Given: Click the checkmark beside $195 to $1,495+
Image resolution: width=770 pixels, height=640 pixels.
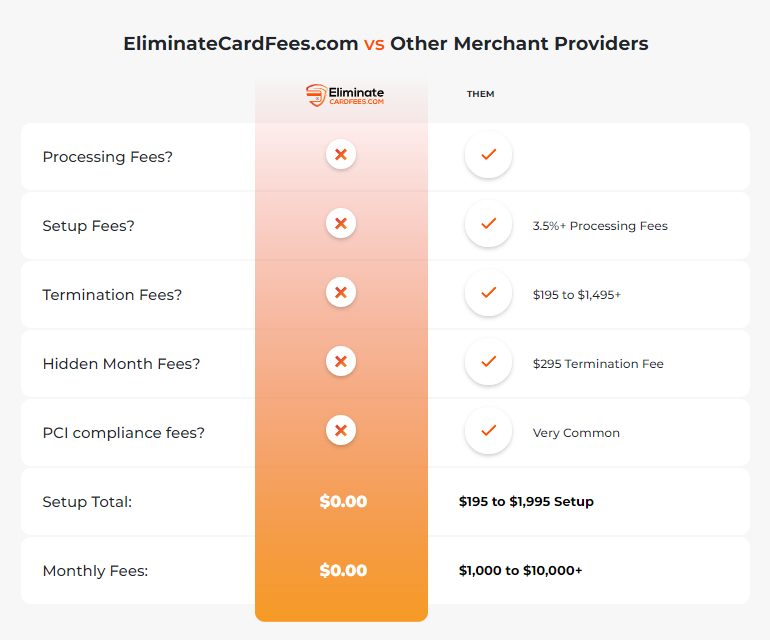Looking at the screenshot, I should click(x=489, y=293).
